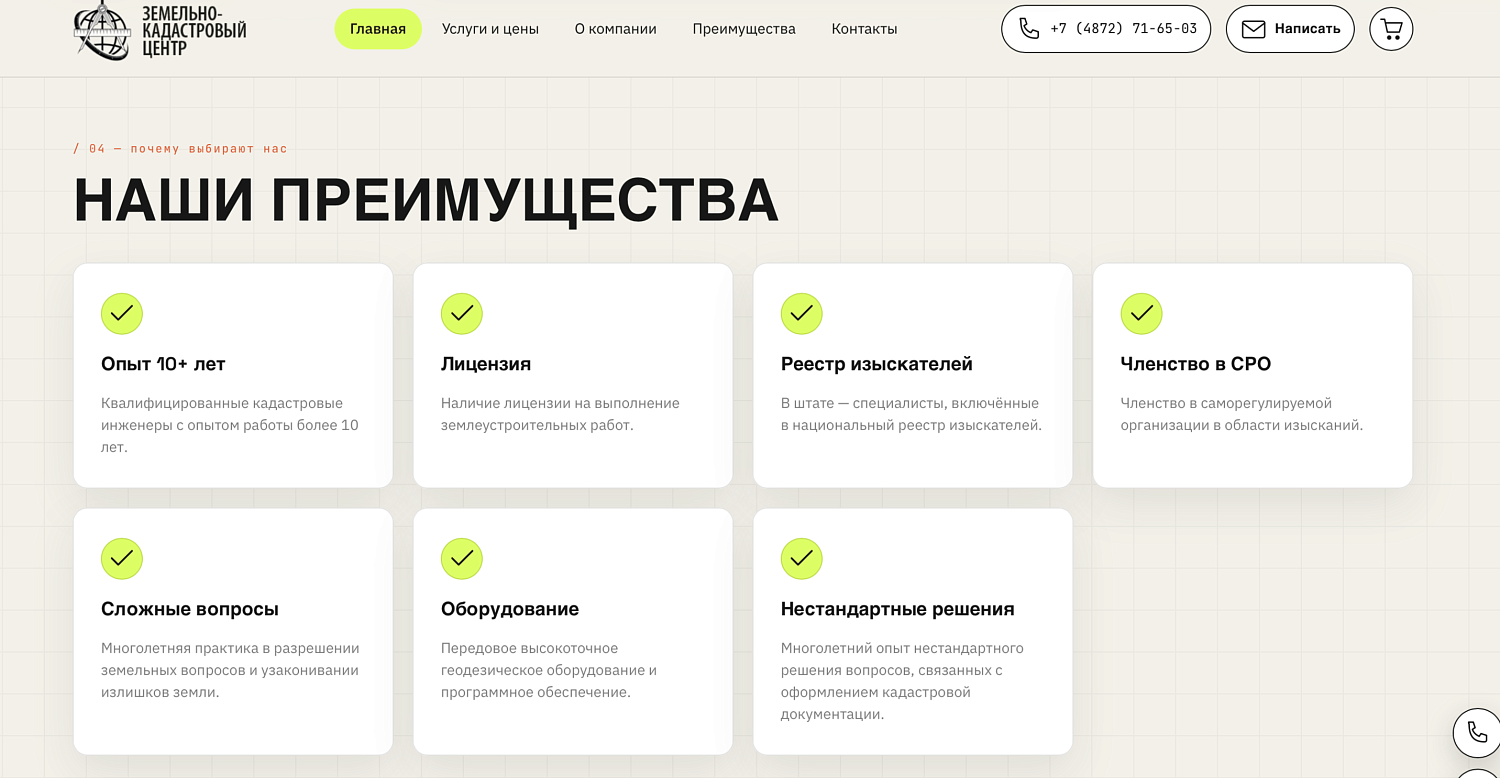Open the shopping cart icon

pyautogui.click(x=1391, y=29)
